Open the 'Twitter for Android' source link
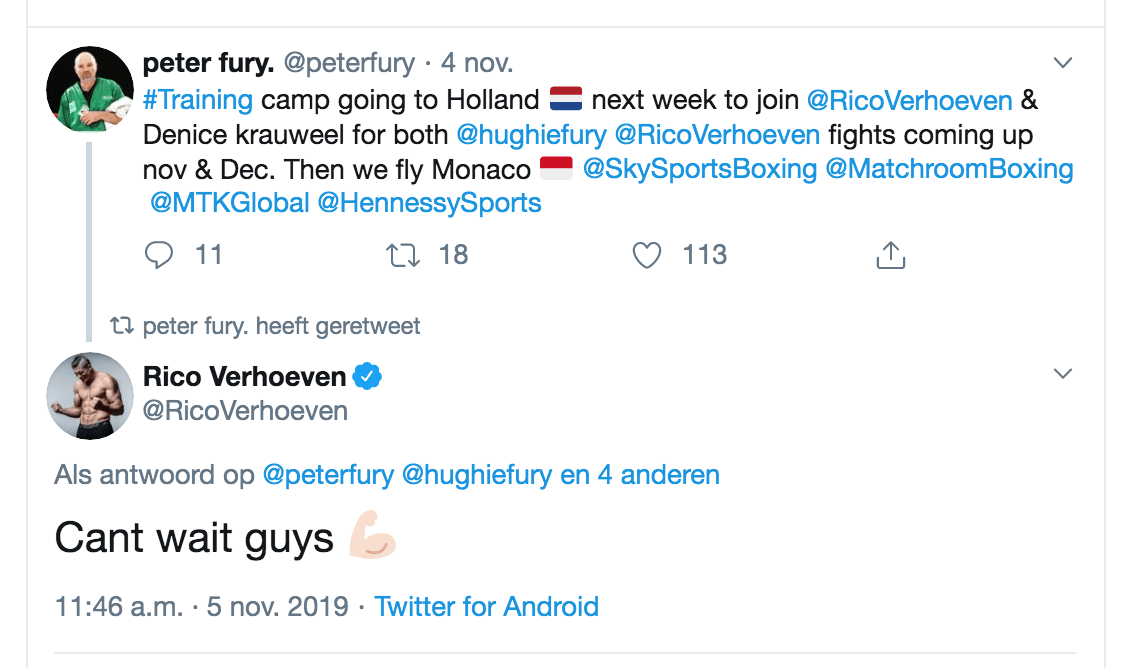 pos(486,606)
